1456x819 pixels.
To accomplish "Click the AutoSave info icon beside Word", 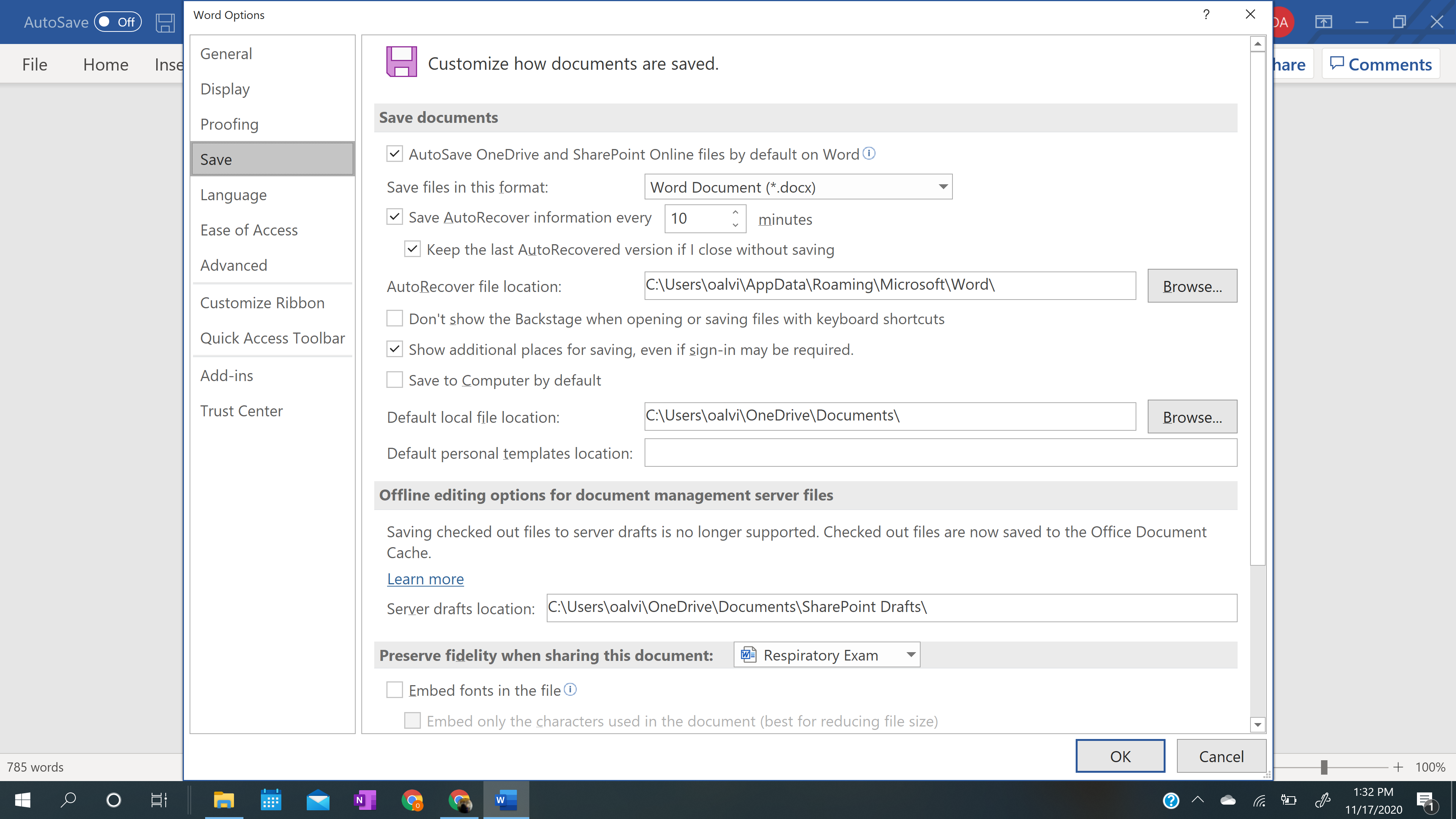I will [x=869, y=153].
